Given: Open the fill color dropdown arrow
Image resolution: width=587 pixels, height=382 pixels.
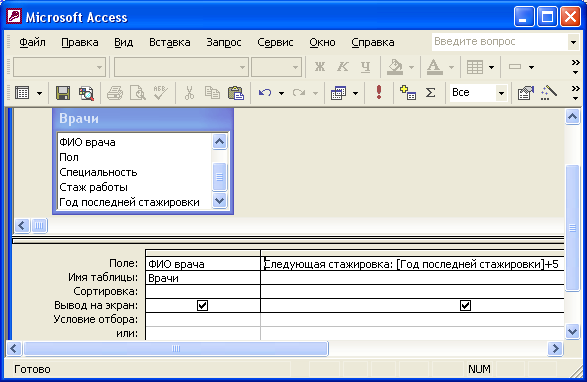Looking at the screenshot, I should tap(412, 67).
